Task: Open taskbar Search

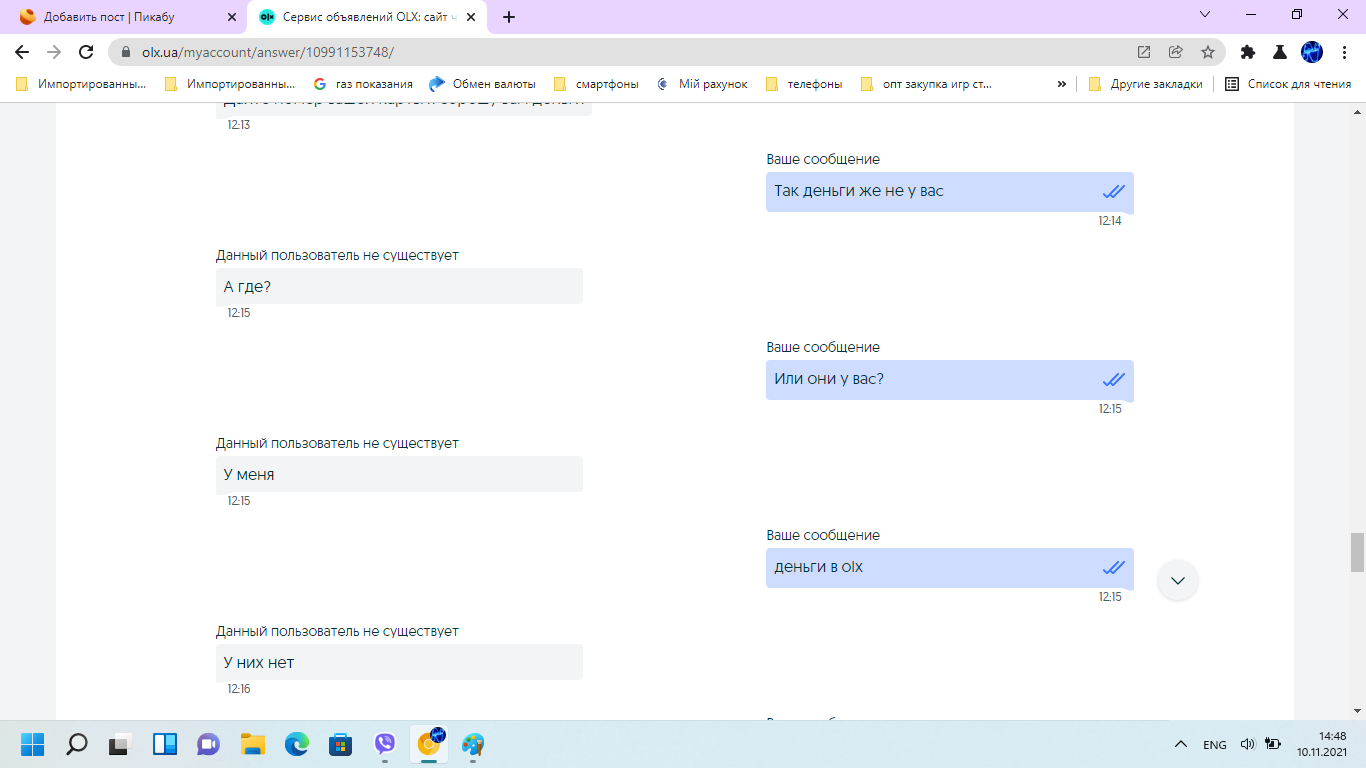Action: pyautogui.click(x=77, y=744)
